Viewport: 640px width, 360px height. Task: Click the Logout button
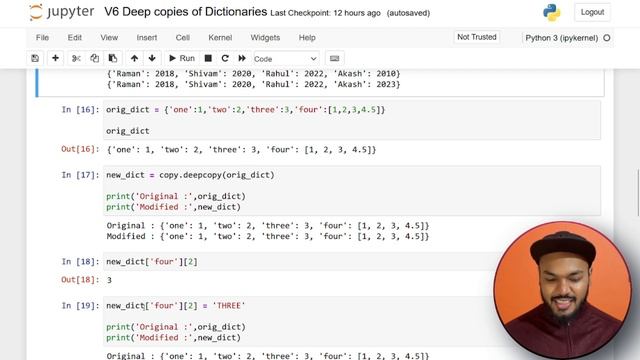click(592, 12)
